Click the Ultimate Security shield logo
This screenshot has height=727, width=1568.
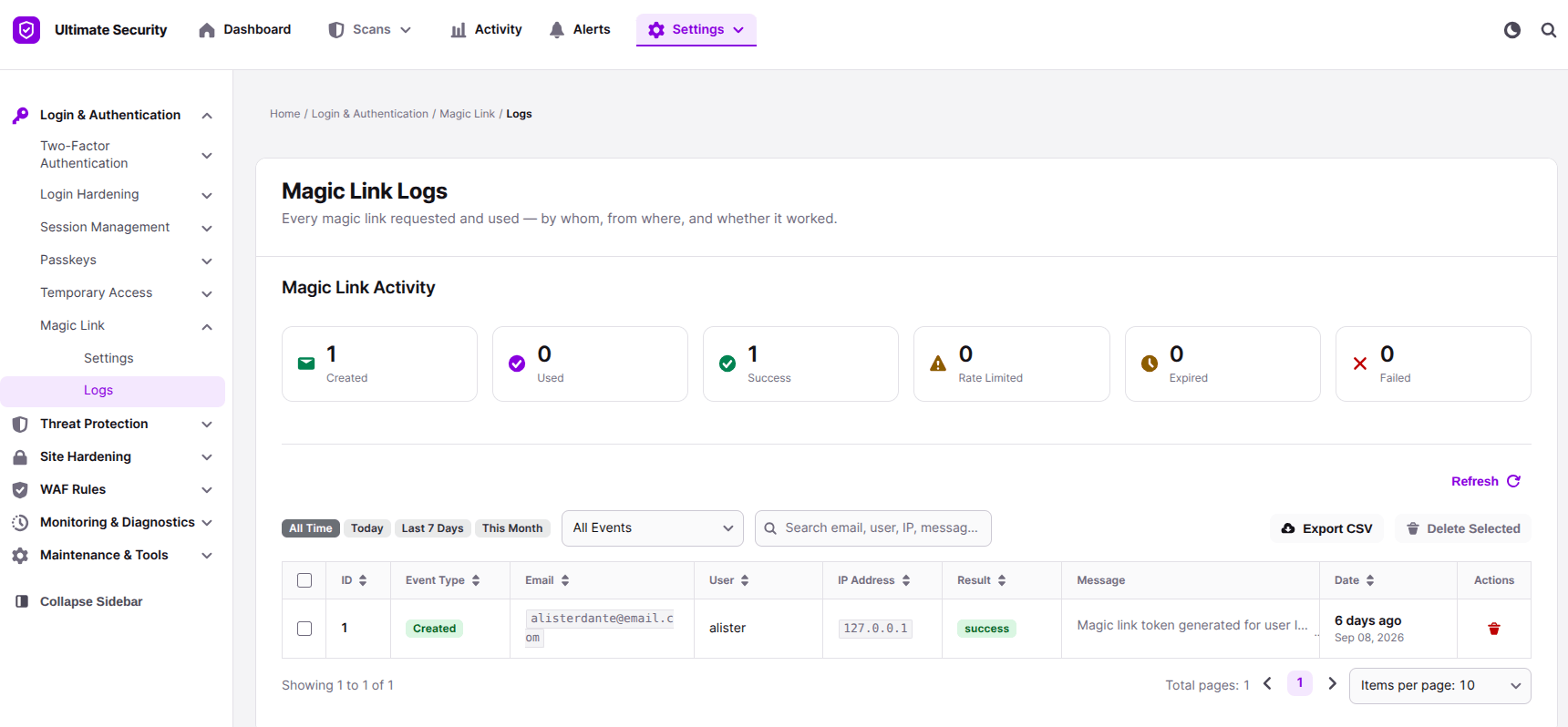click(26, 30)
